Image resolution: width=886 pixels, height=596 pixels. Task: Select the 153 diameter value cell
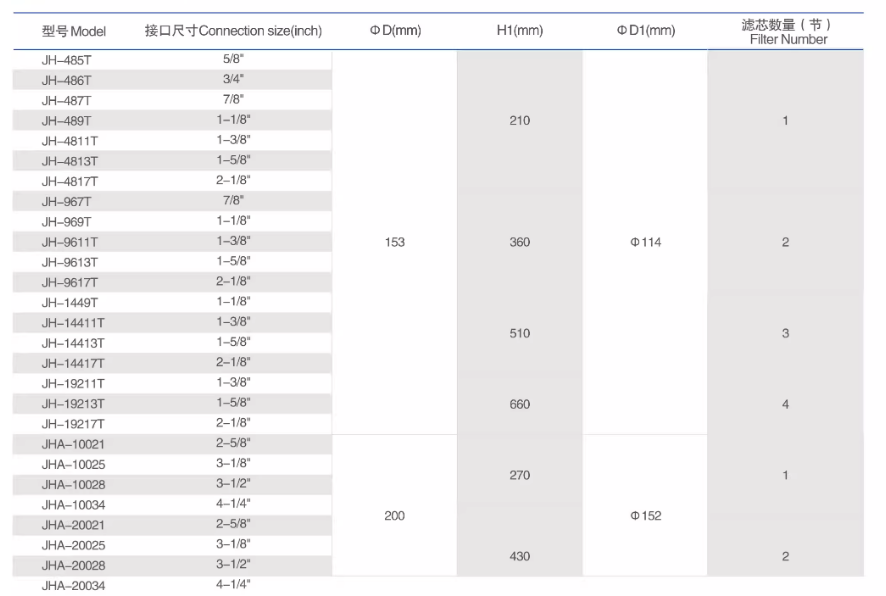394,242
